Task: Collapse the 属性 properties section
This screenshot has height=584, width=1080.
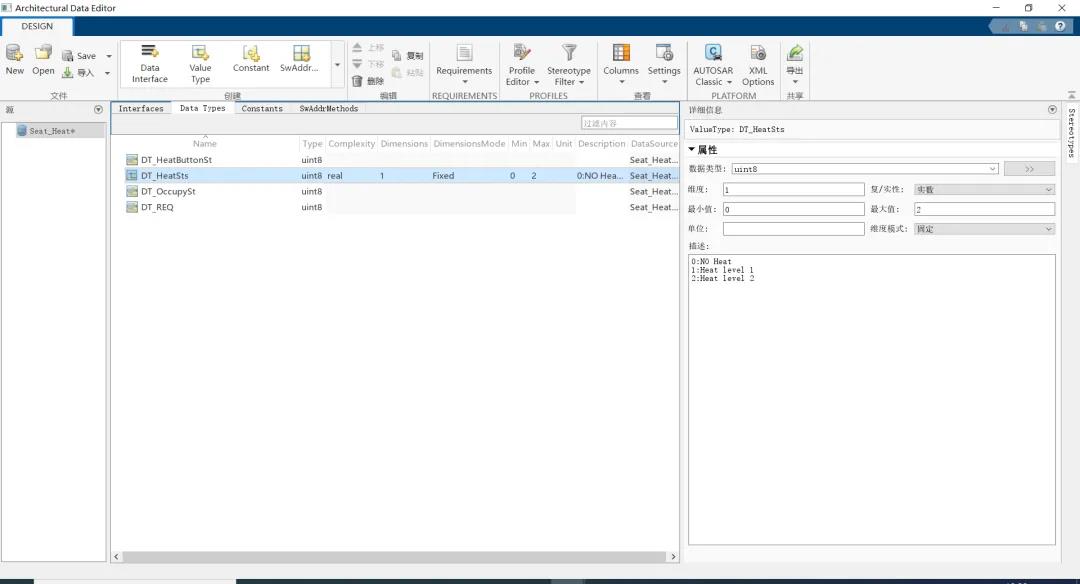Action: pyautogui.click(x=692, y=150)
